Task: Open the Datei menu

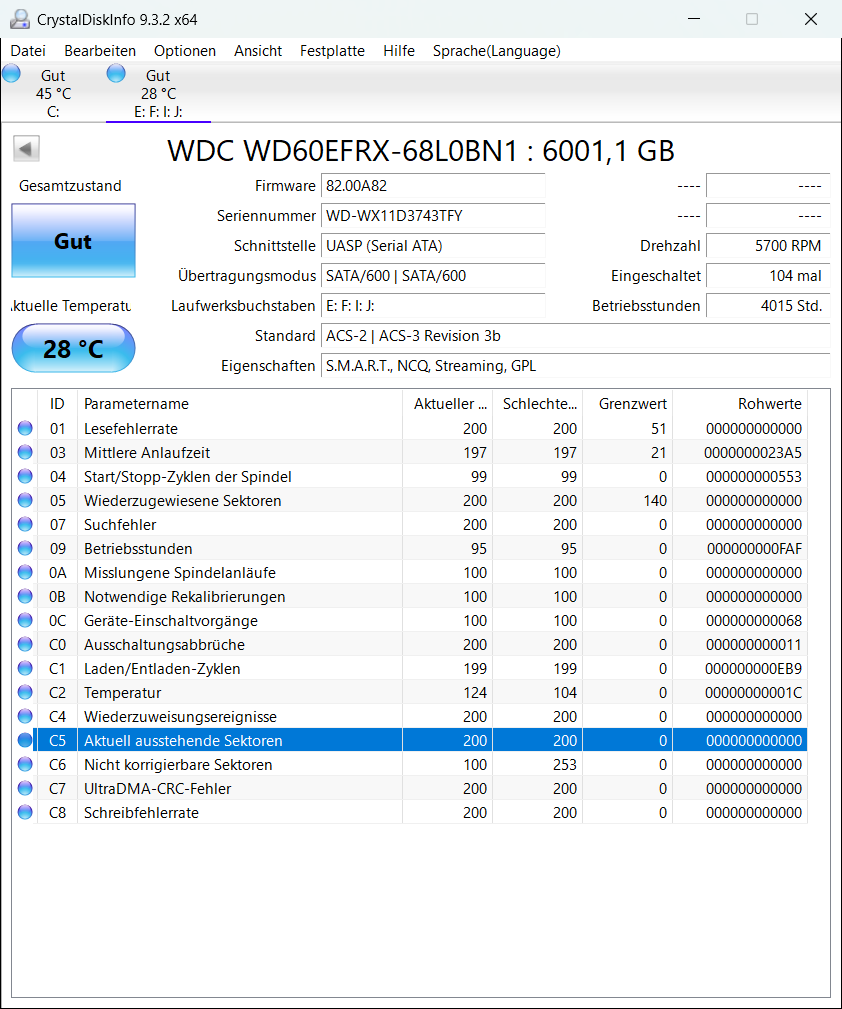Action: pyautogui.click(x=28, y=51)
